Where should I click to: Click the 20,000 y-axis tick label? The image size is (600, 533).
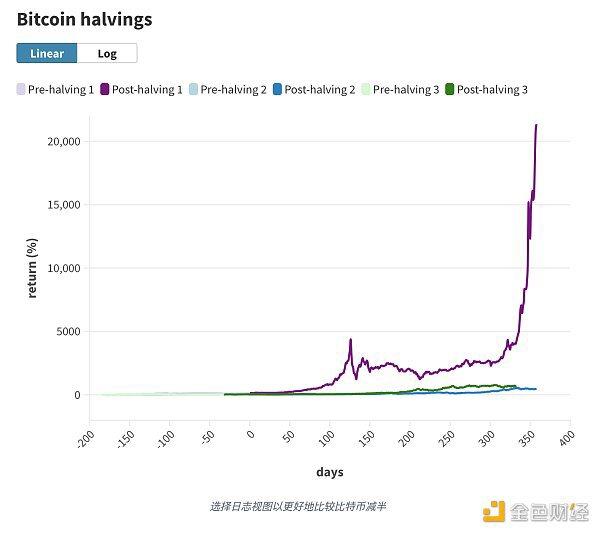(64, 142)
